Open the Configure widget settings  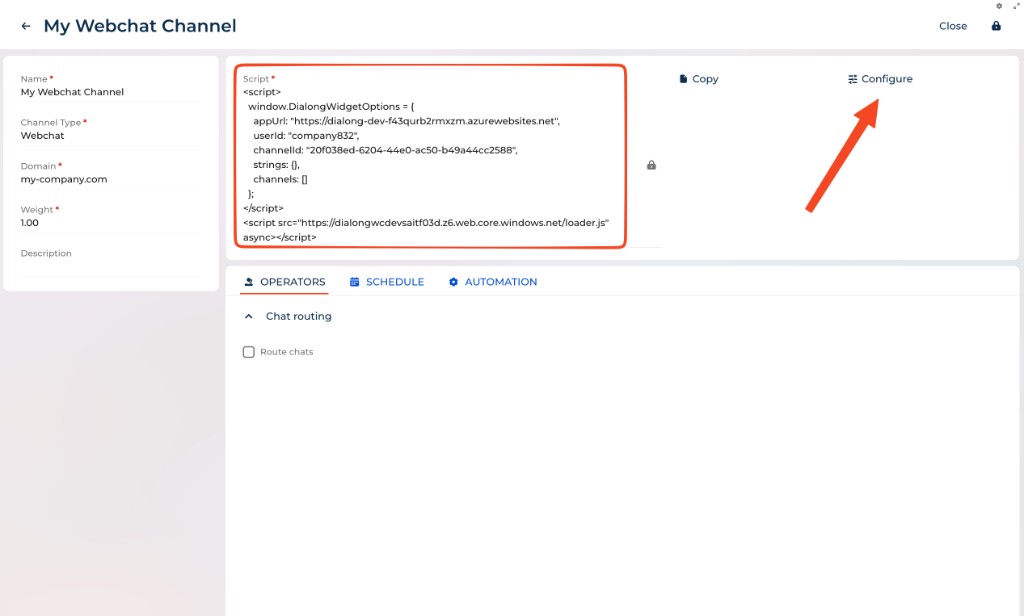pos(880,79)
